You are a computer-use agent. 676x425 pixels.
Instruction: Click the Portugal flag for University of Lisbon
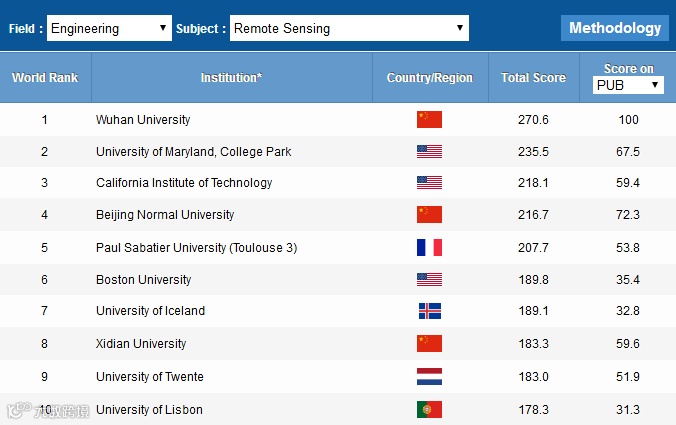(x=429, y=409)
